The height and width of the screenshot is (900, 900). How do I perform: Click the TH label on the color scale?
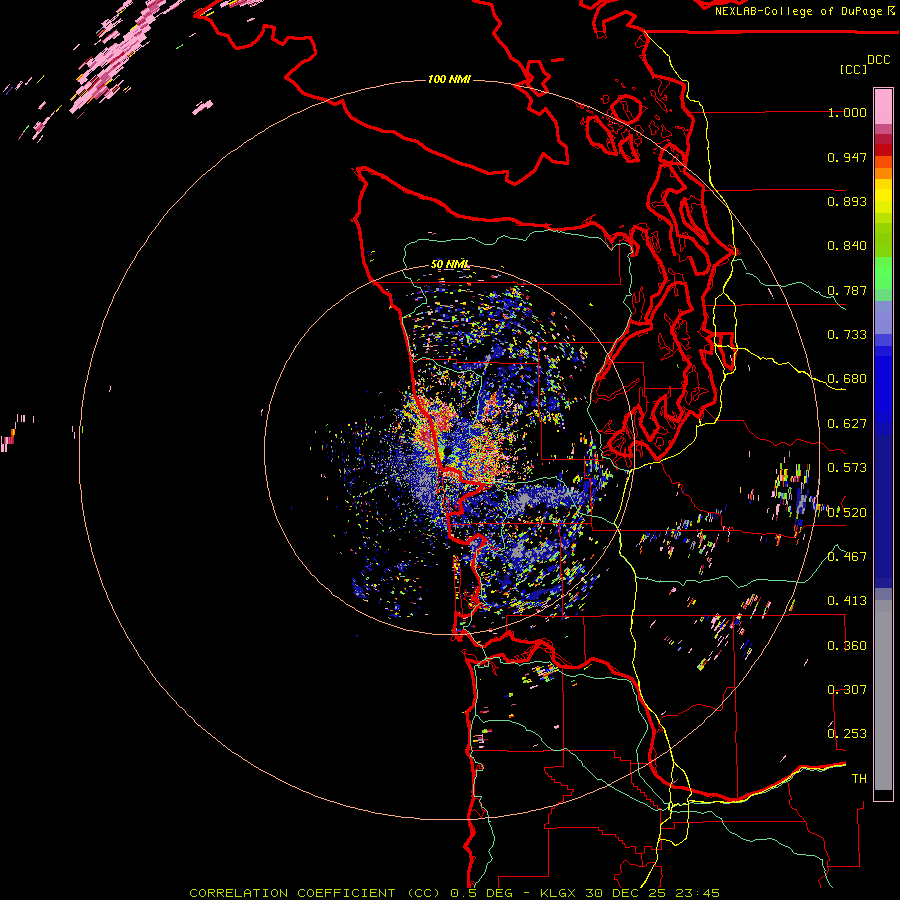859,778
